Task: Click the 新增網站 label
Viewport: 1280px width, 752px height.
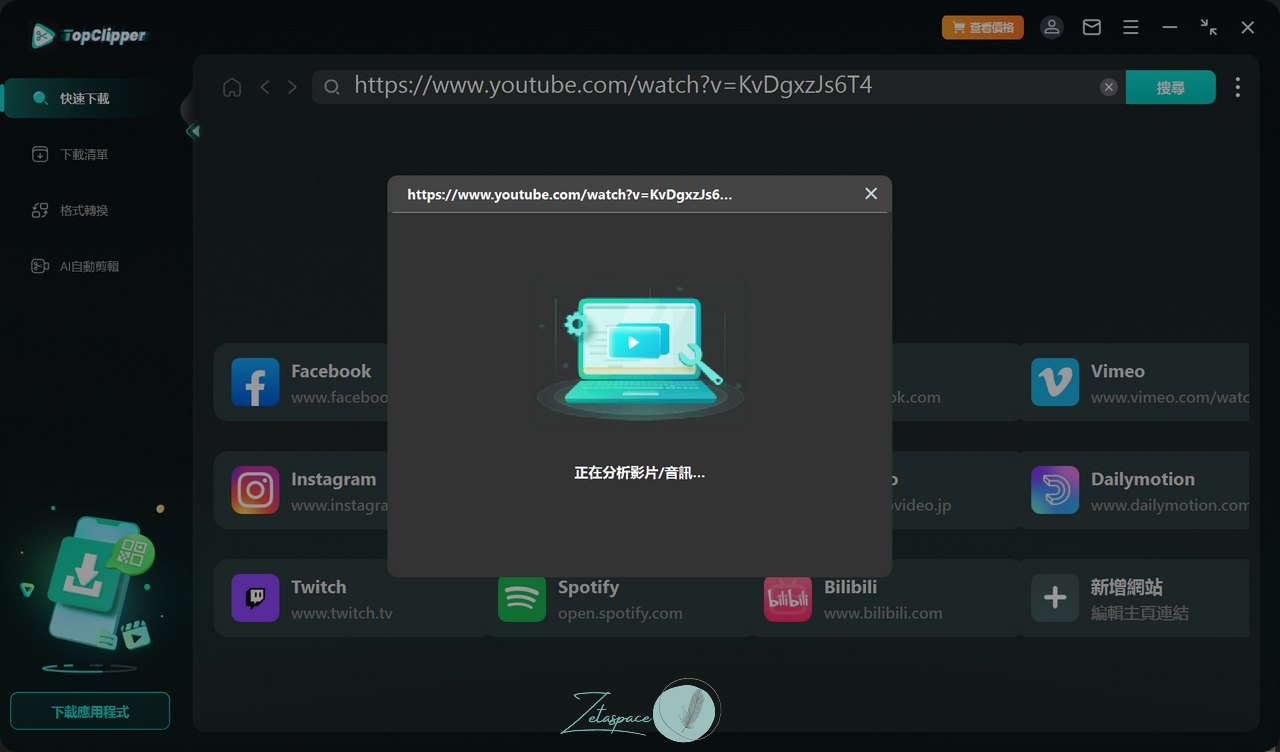Action: point(1127,587)
